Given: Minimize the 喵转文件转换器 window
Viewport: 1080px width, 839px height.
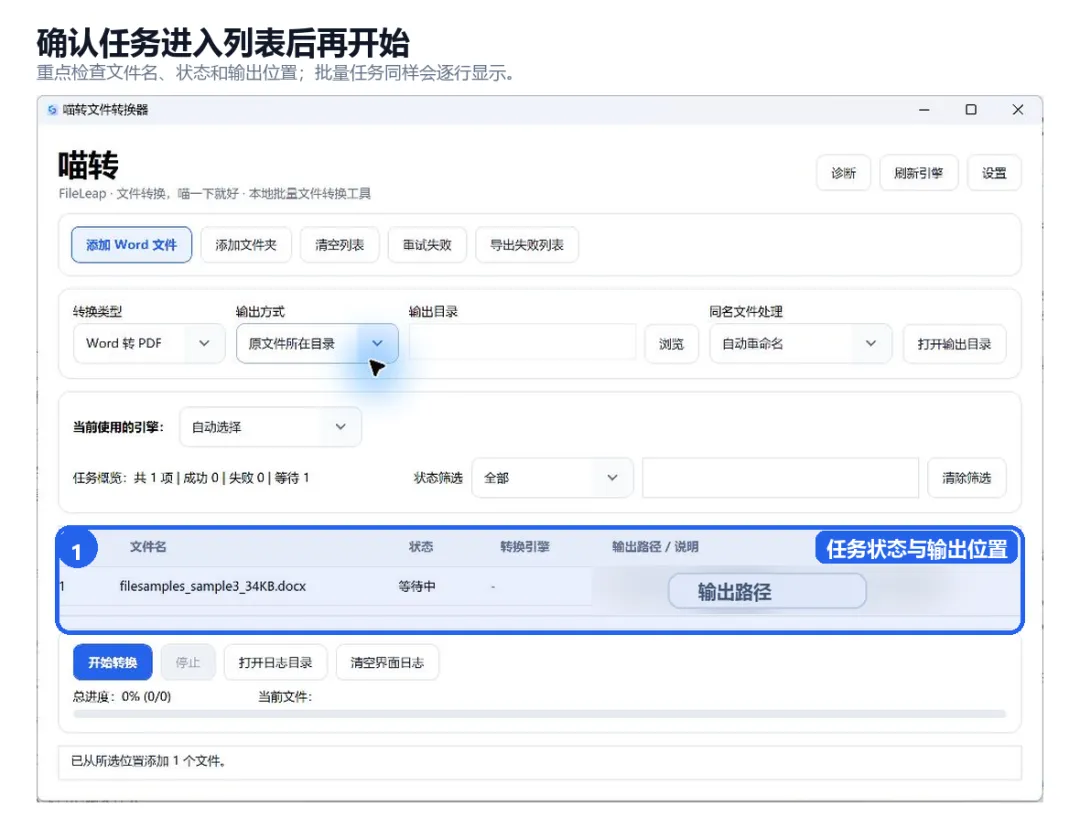Looking at the screenshot, I should [924, 110].
